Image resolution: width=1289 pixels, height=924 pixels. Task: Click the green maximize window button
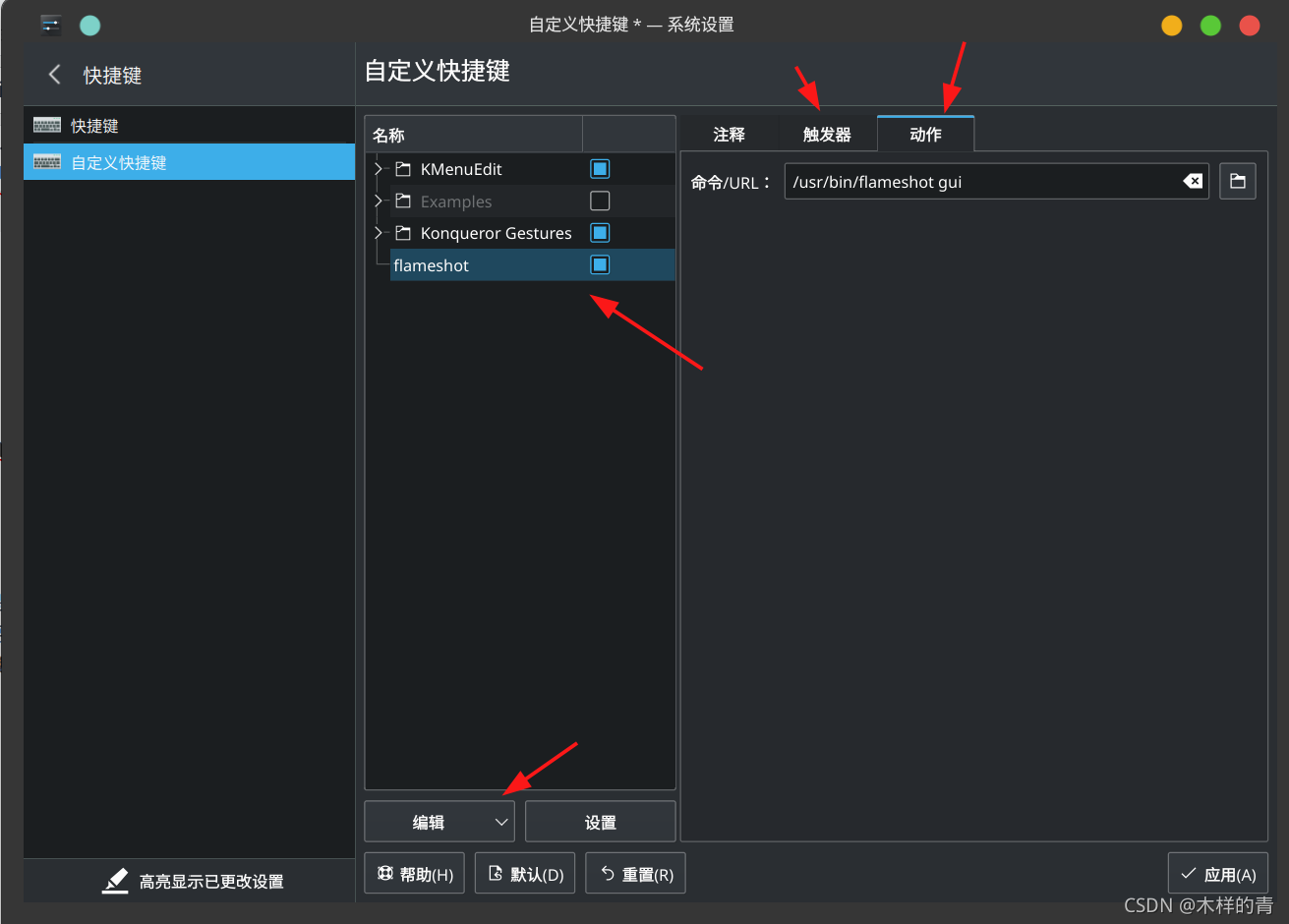[x=1210, y=26]
